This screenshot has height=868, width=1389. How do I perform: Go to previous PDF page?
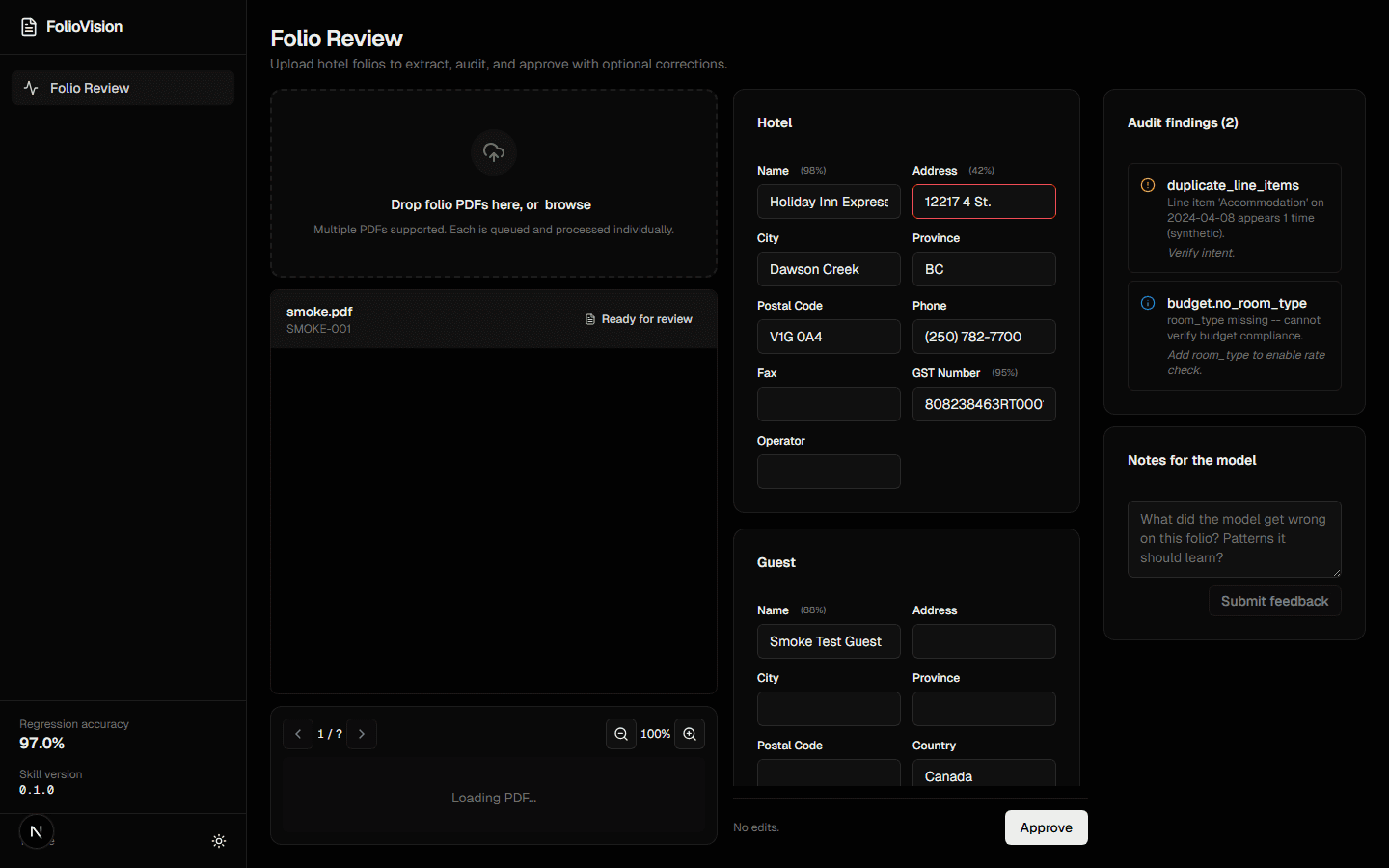pyautogui.click(x=298, y=734)
